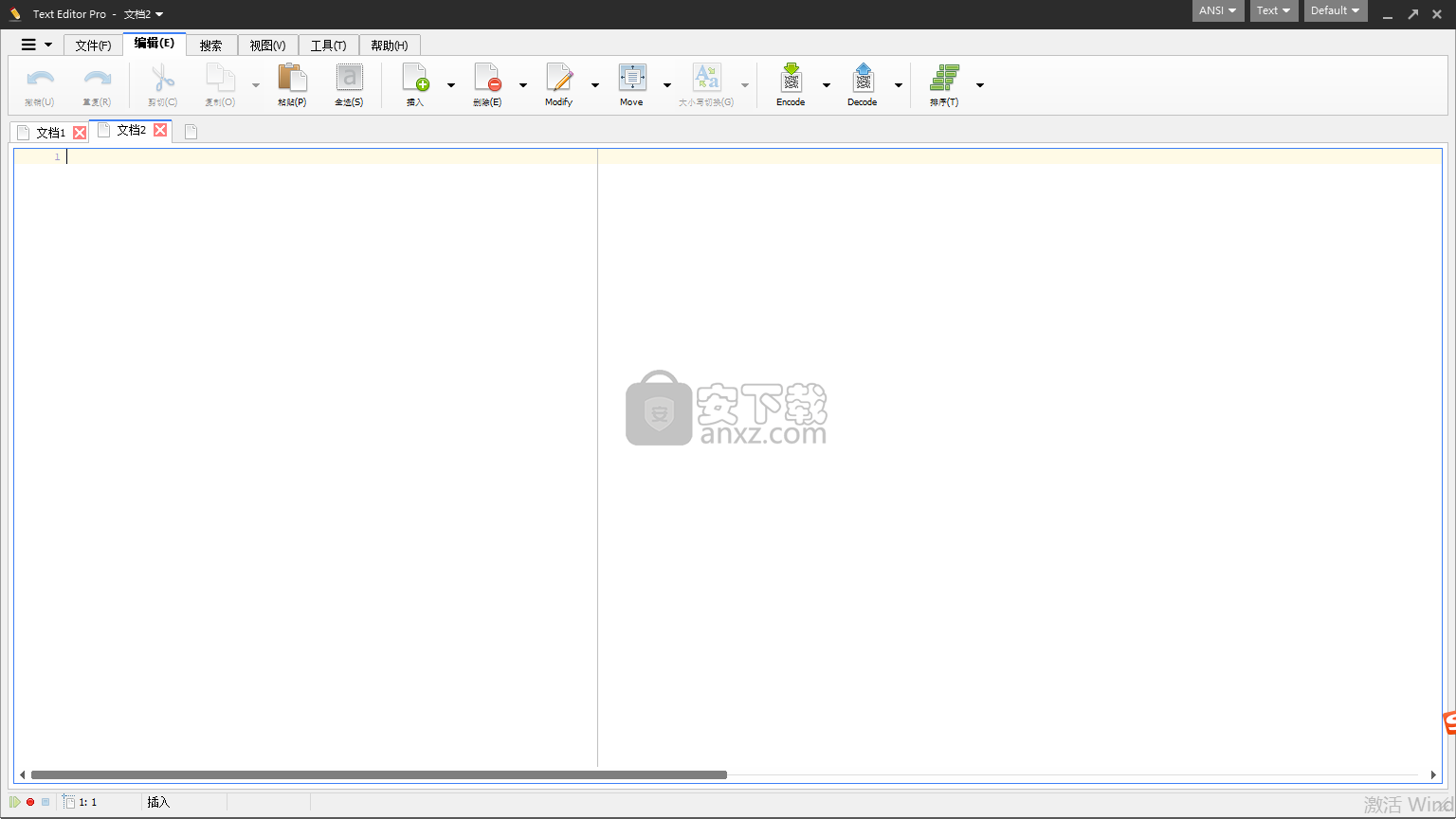Click the Sort (排序) icon

pyautogui.click(x=944, y=78)
